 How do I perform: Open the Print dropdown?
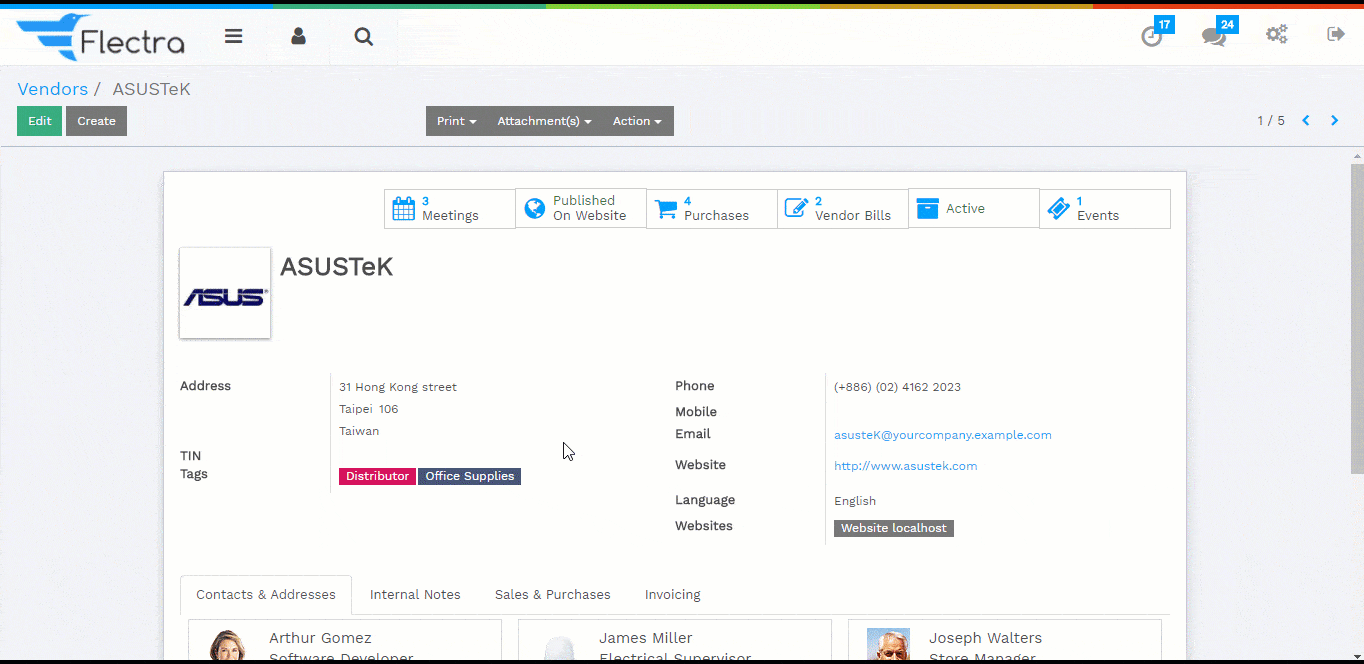pos(456,120)
